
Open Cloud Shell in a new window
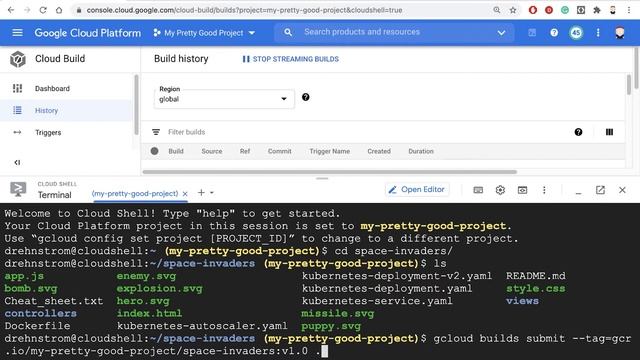tap(600, 190)
